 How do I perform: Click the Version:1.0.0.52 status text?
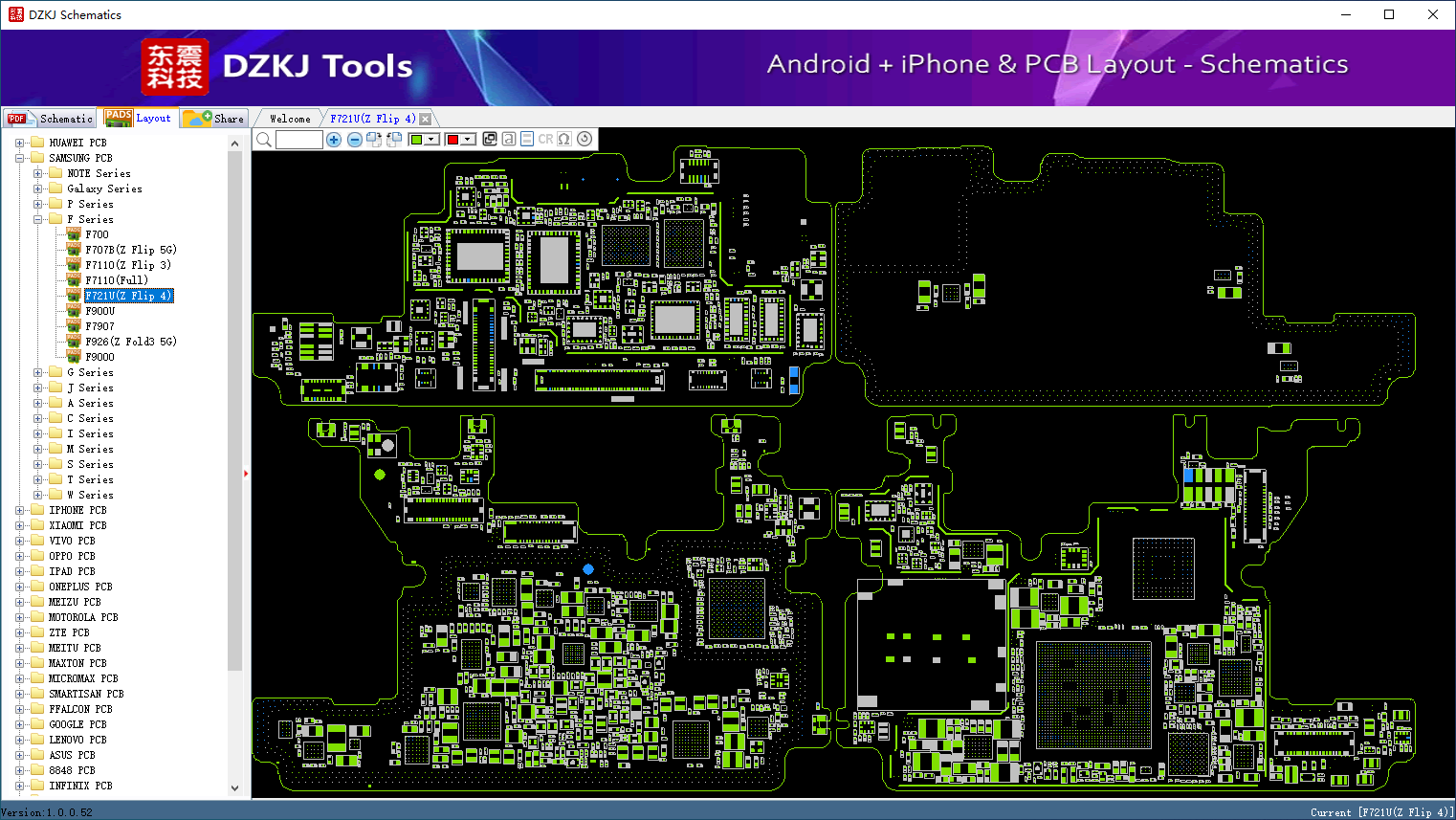47,812
